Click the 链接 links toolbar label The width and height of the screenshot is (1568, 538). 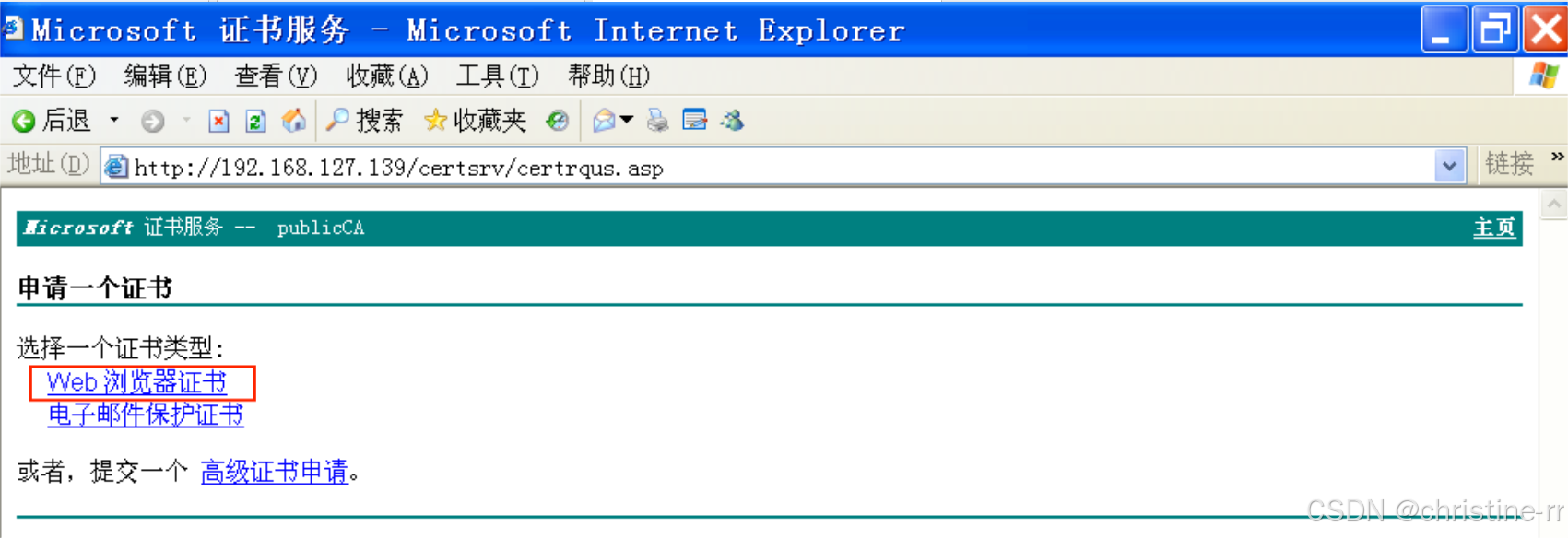[x=1509, y=165]
